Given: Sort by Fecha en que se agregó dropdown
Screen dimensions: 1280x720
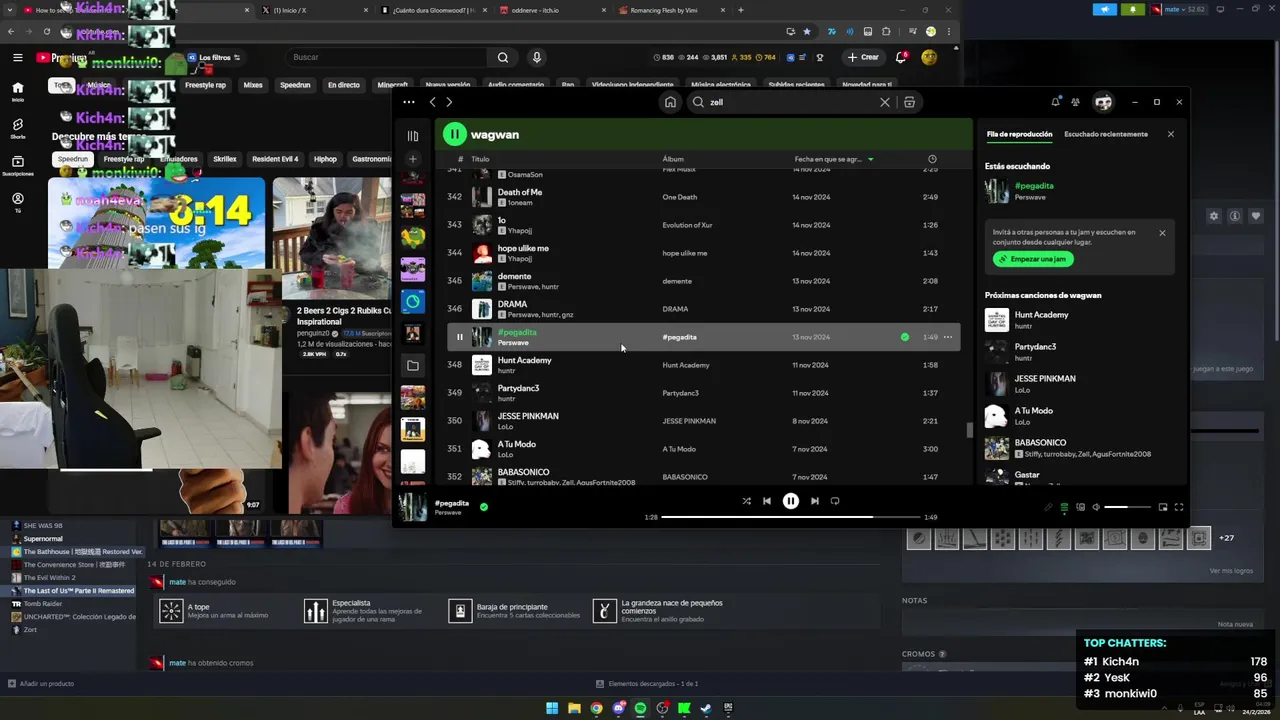Looking at the screenshot, I should coord(834,159).
